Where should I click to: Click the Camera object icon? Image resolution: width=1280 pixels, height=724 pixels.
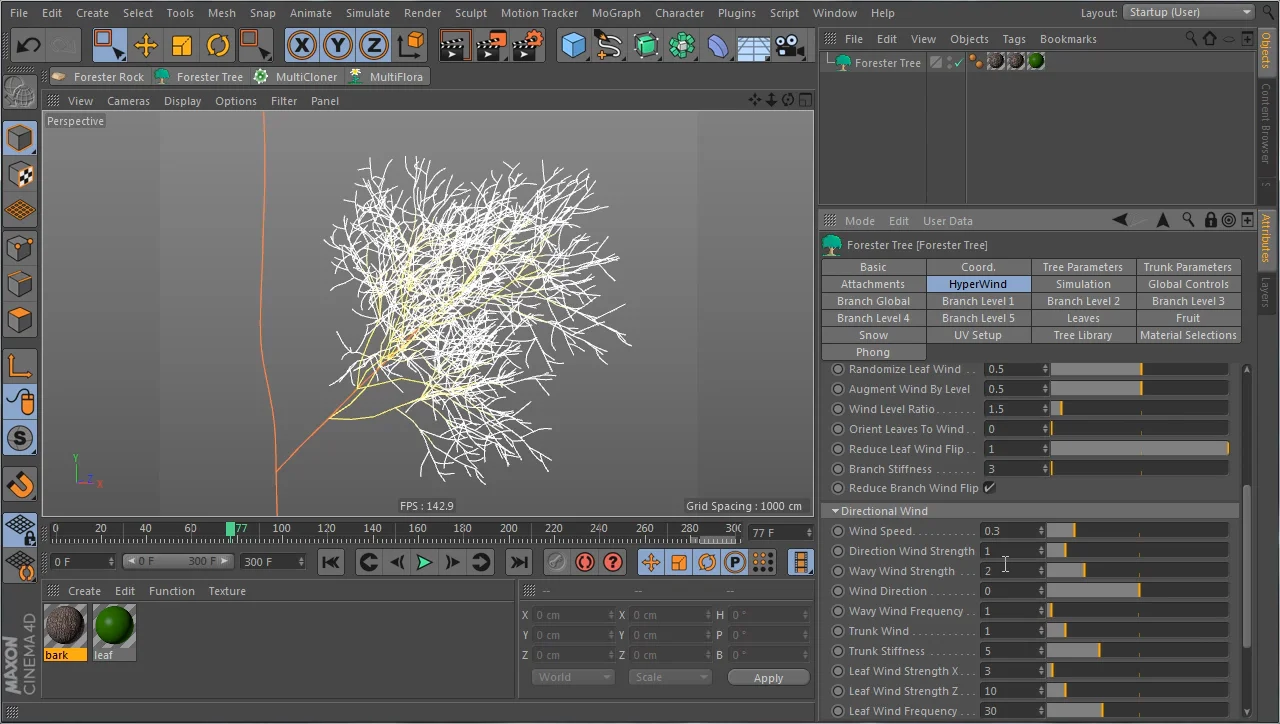(x=790, y=45)
